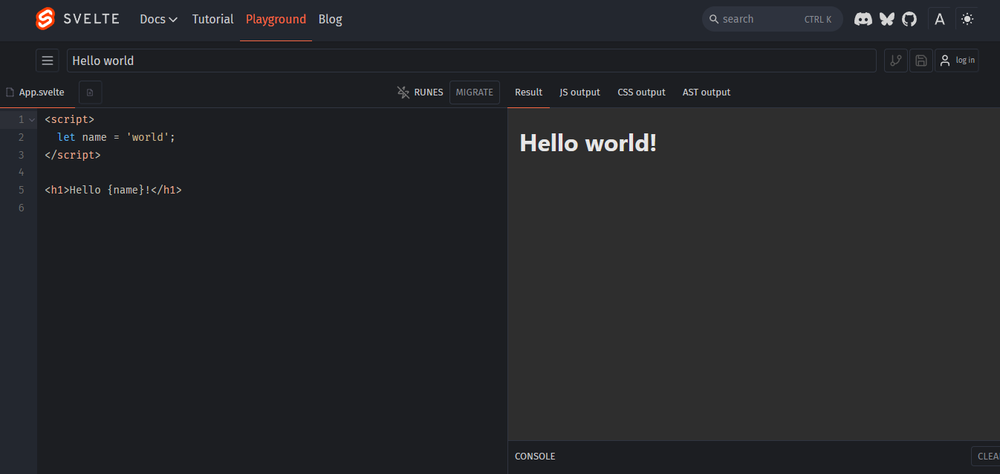Click line number 4 in the gutter
Screen dimensions: 1000x474
pos(21,172)
